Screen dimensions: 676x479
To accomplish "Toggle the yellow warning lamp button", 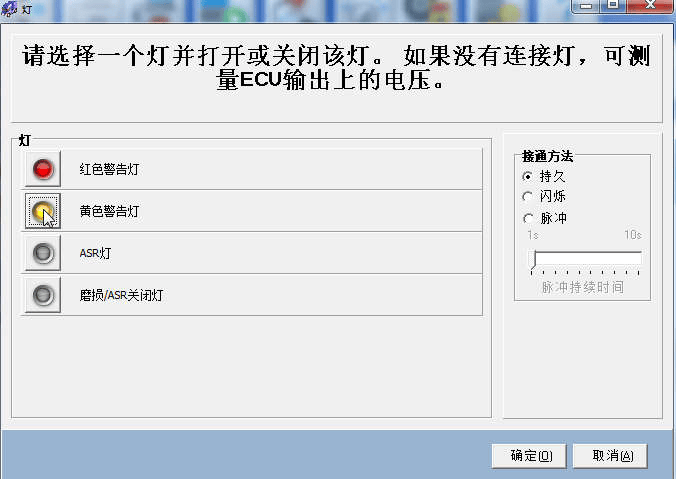I will coord(43,211).
